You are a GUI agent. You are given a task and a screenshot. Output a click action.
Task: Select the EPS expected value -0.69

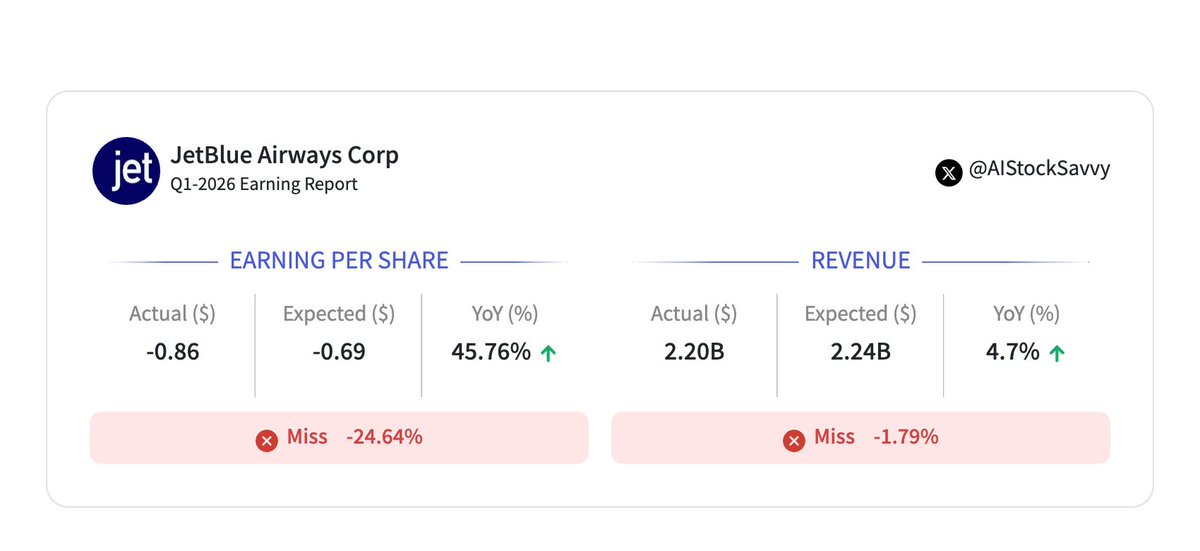pos(338,352)
